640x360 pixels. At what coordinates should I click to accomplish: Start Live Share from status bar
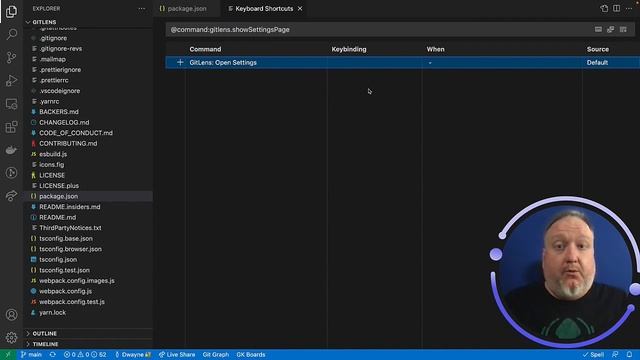pos(177,355)
